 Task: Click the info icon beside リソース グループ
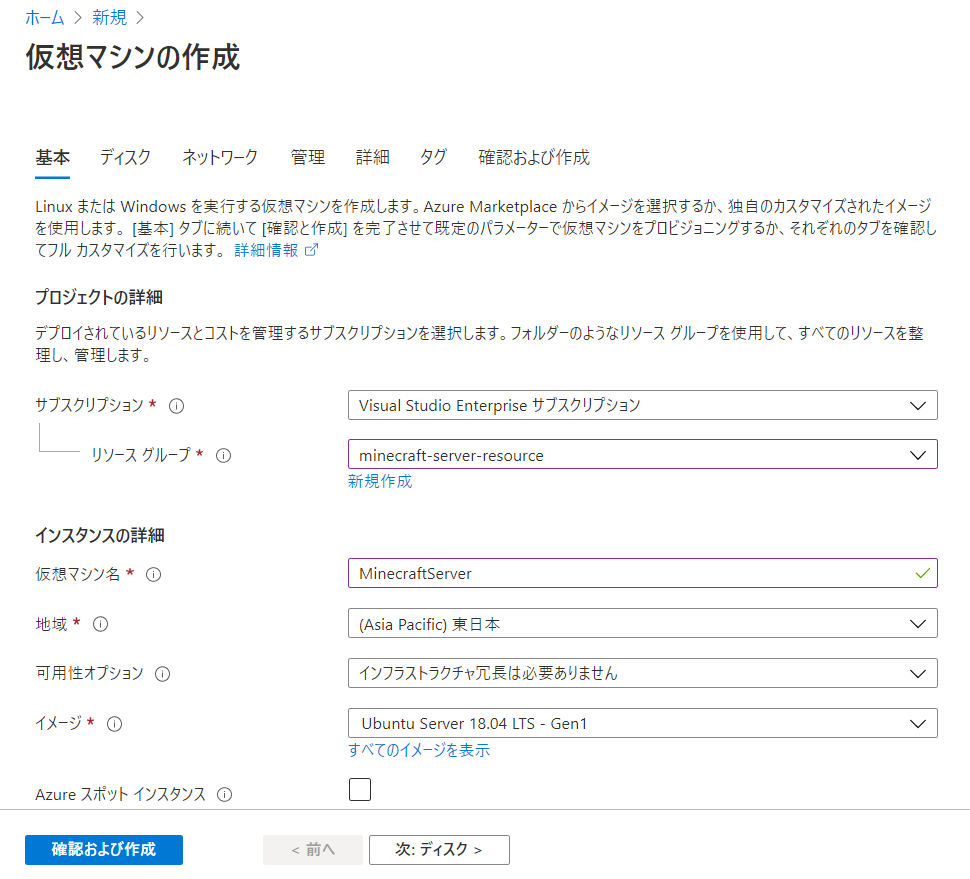(x=222, y=455)
